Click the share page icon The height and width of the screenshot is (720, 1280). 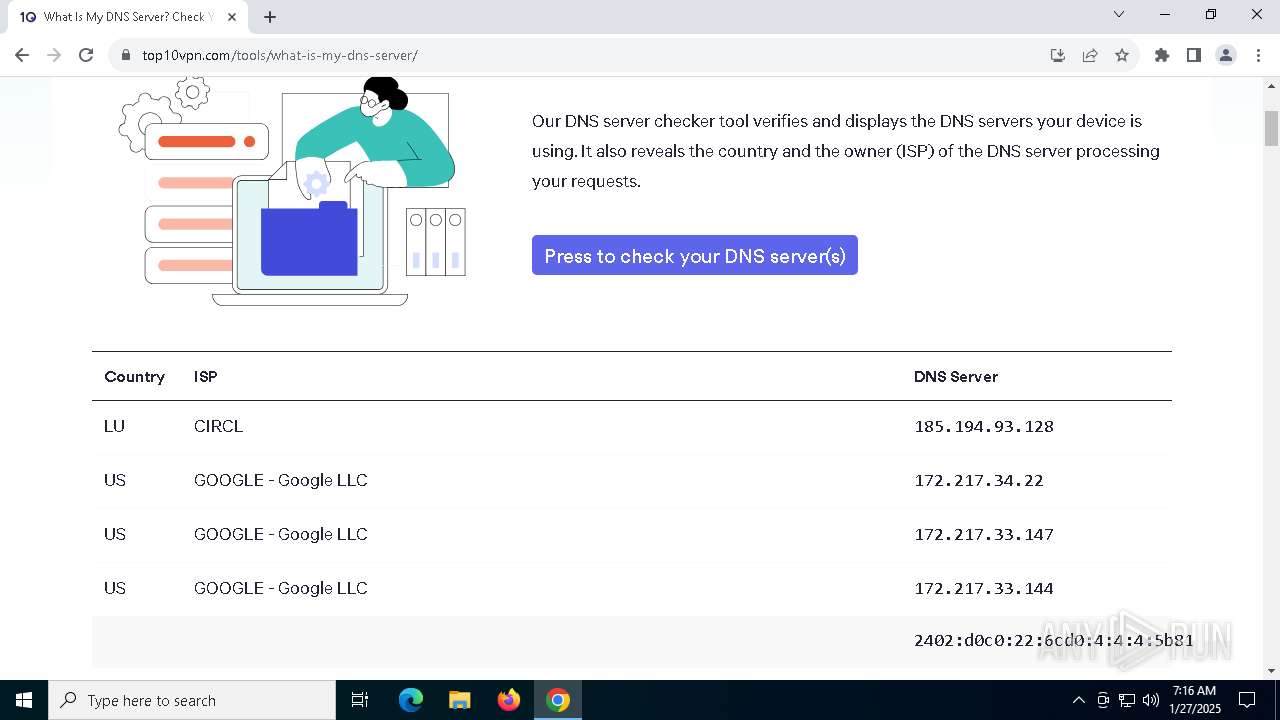point(1090,55)
